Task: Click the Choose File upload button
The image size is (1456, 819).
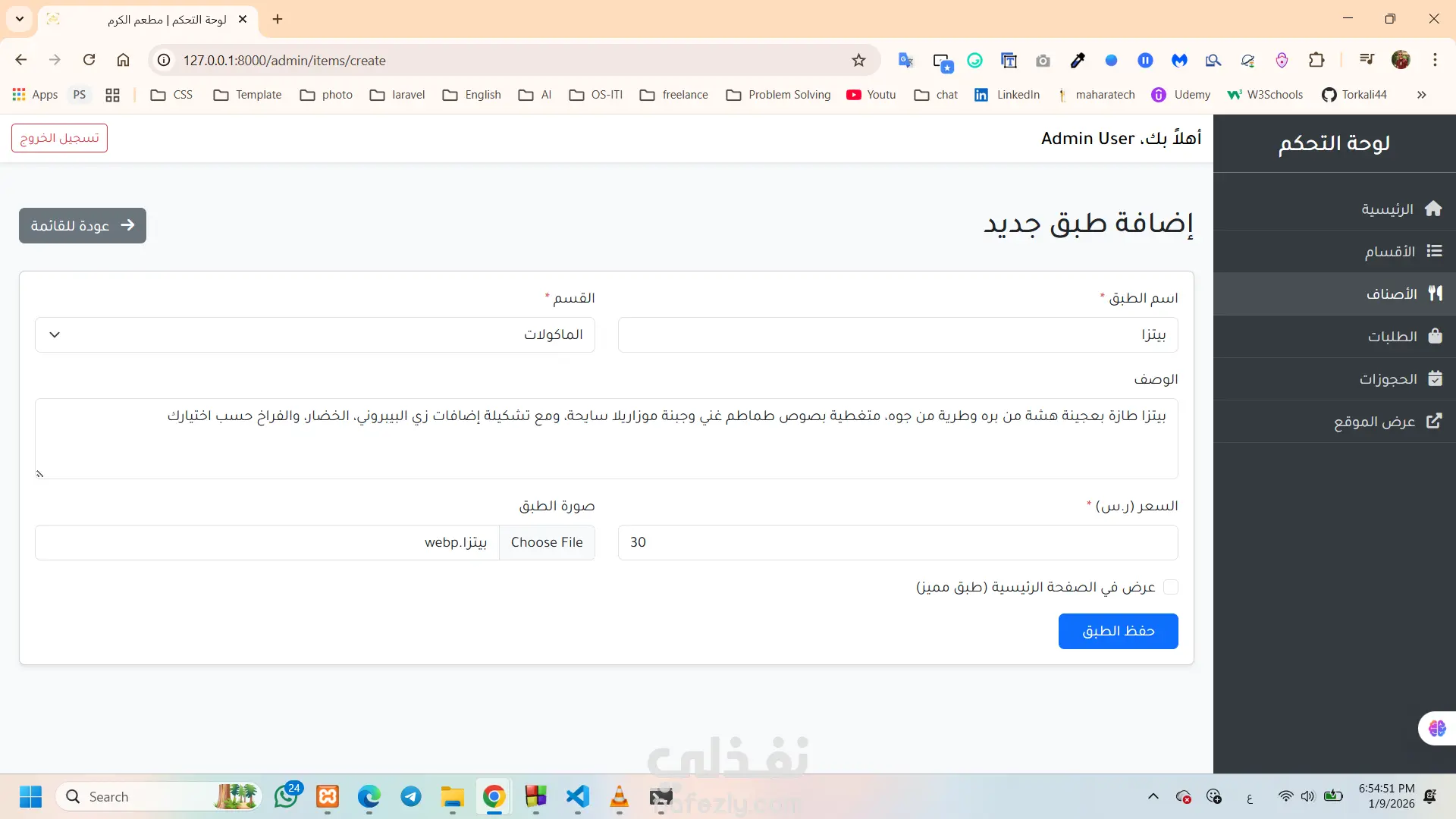Action: 547,542
